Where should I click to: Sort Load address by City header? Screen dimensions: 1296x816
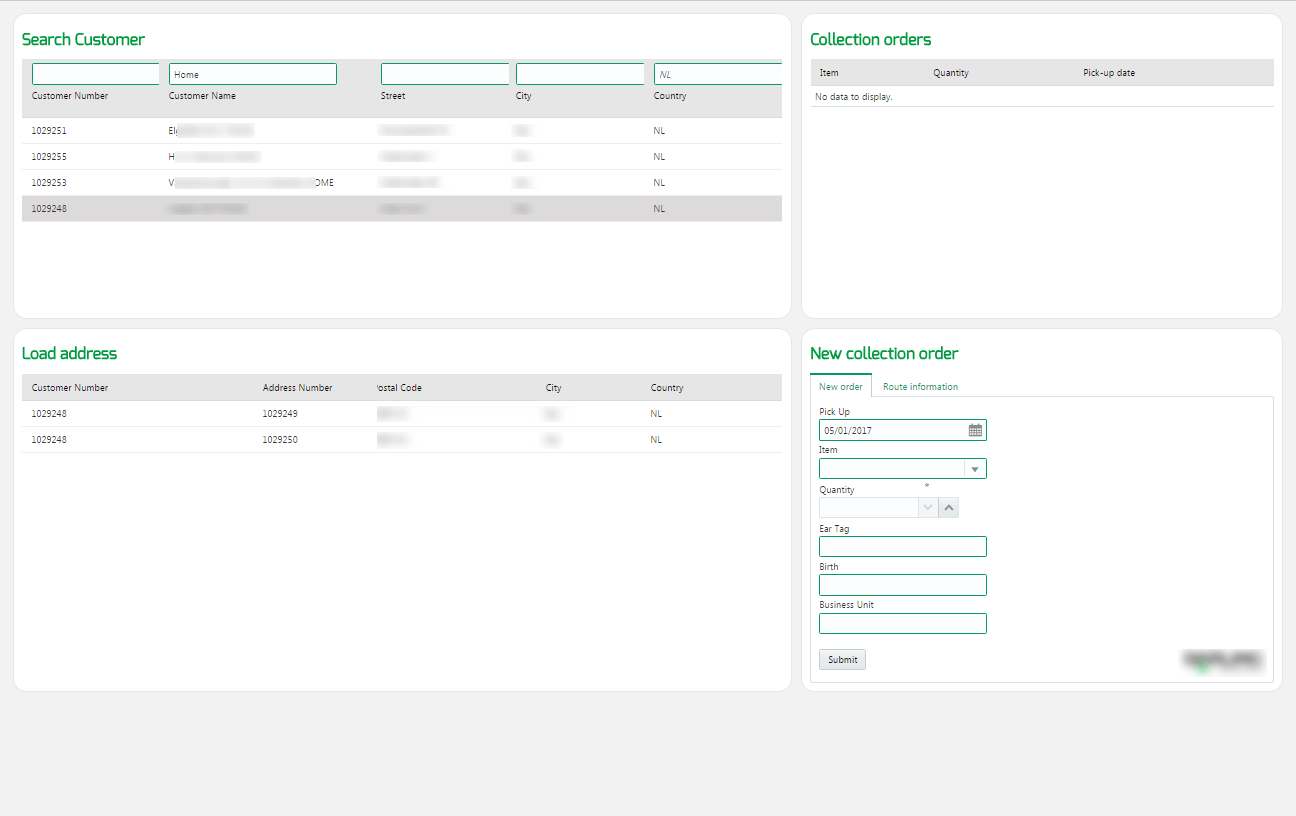554,388
